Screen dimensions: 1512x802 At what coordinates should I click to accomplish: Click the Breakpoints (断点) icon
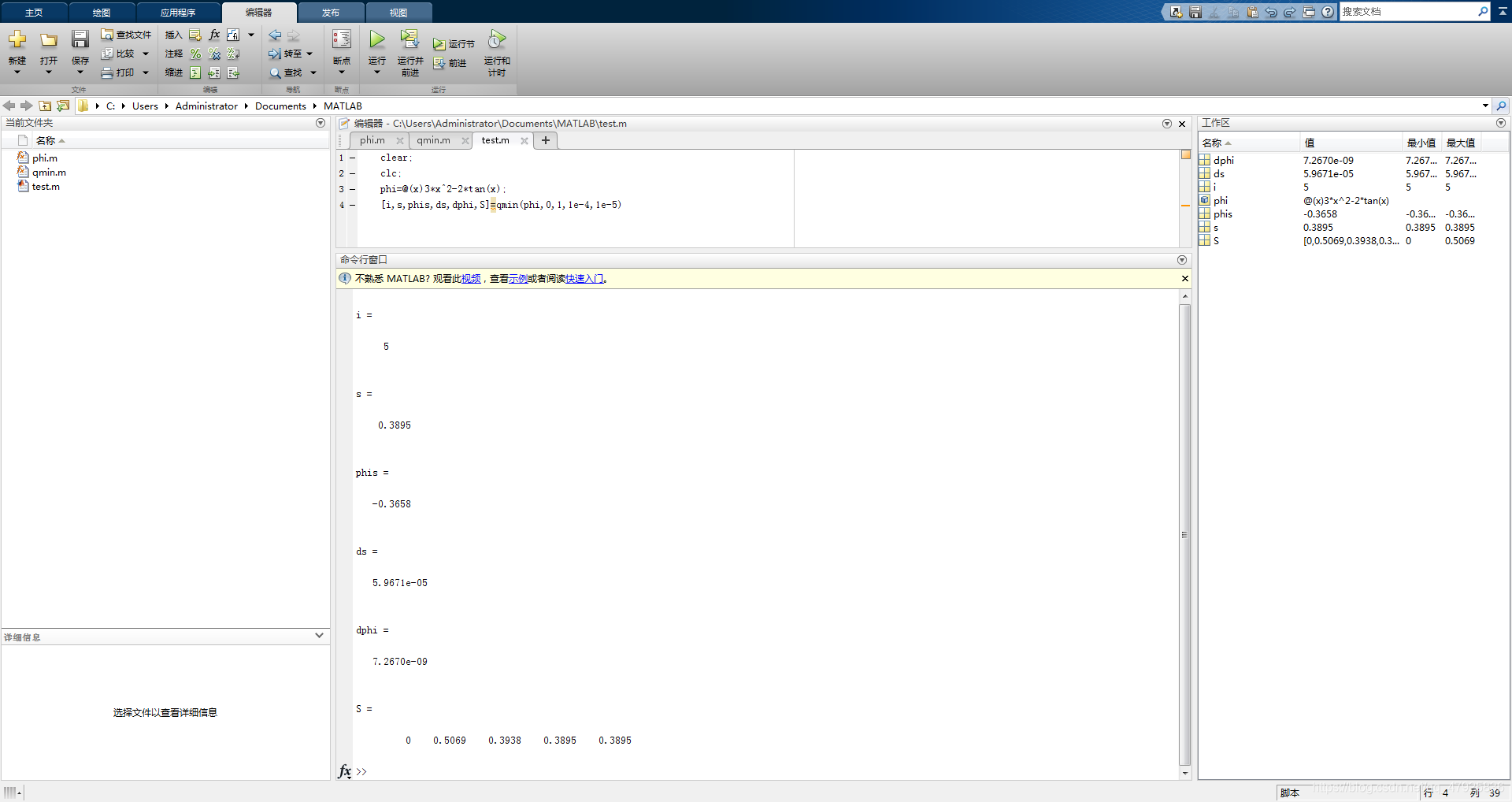(x=342, y=39)
